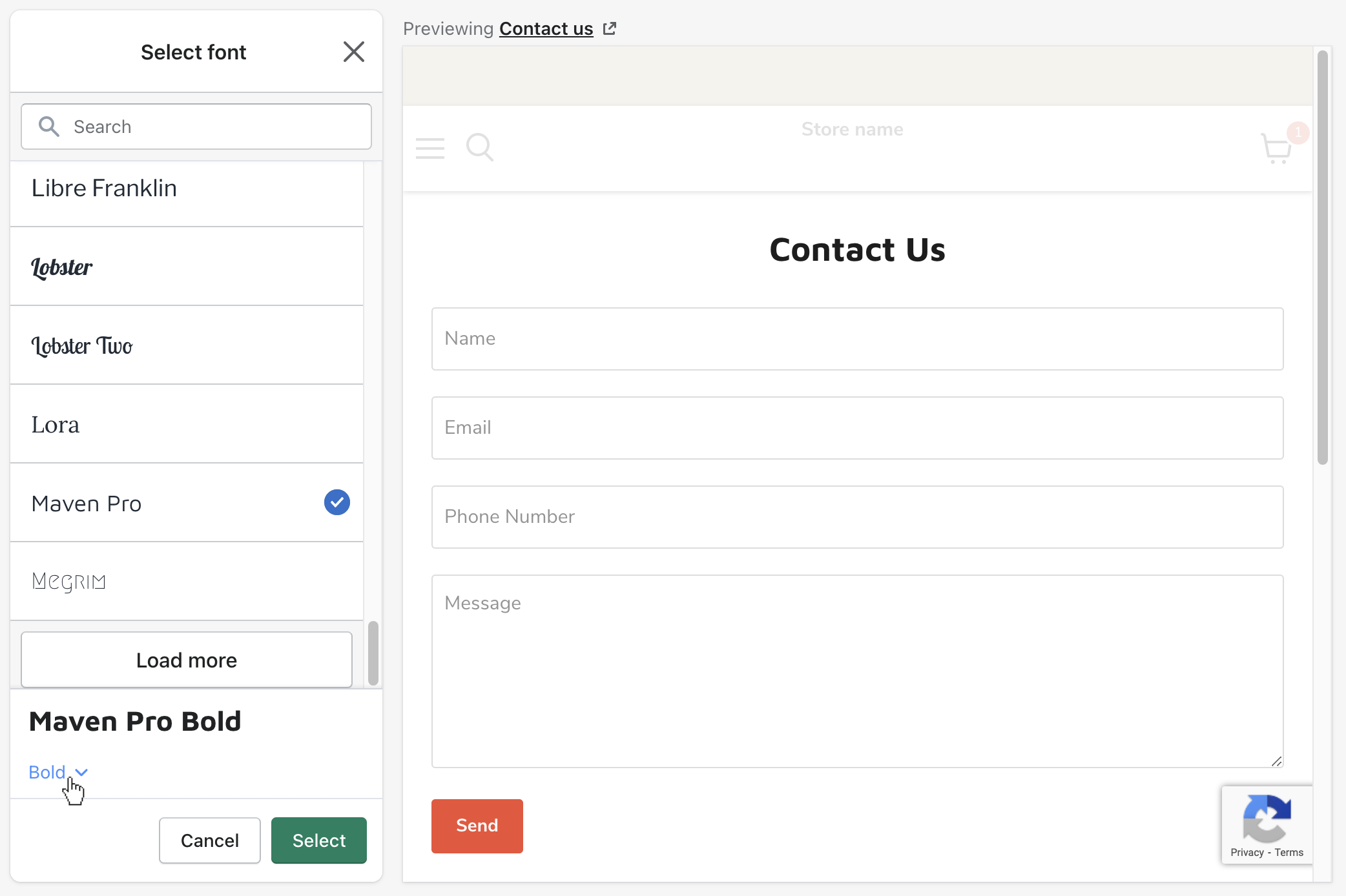Screen dimensions: 1346x896
Task: Click the font list scrollbar thumb
Action: pos(373,653)
